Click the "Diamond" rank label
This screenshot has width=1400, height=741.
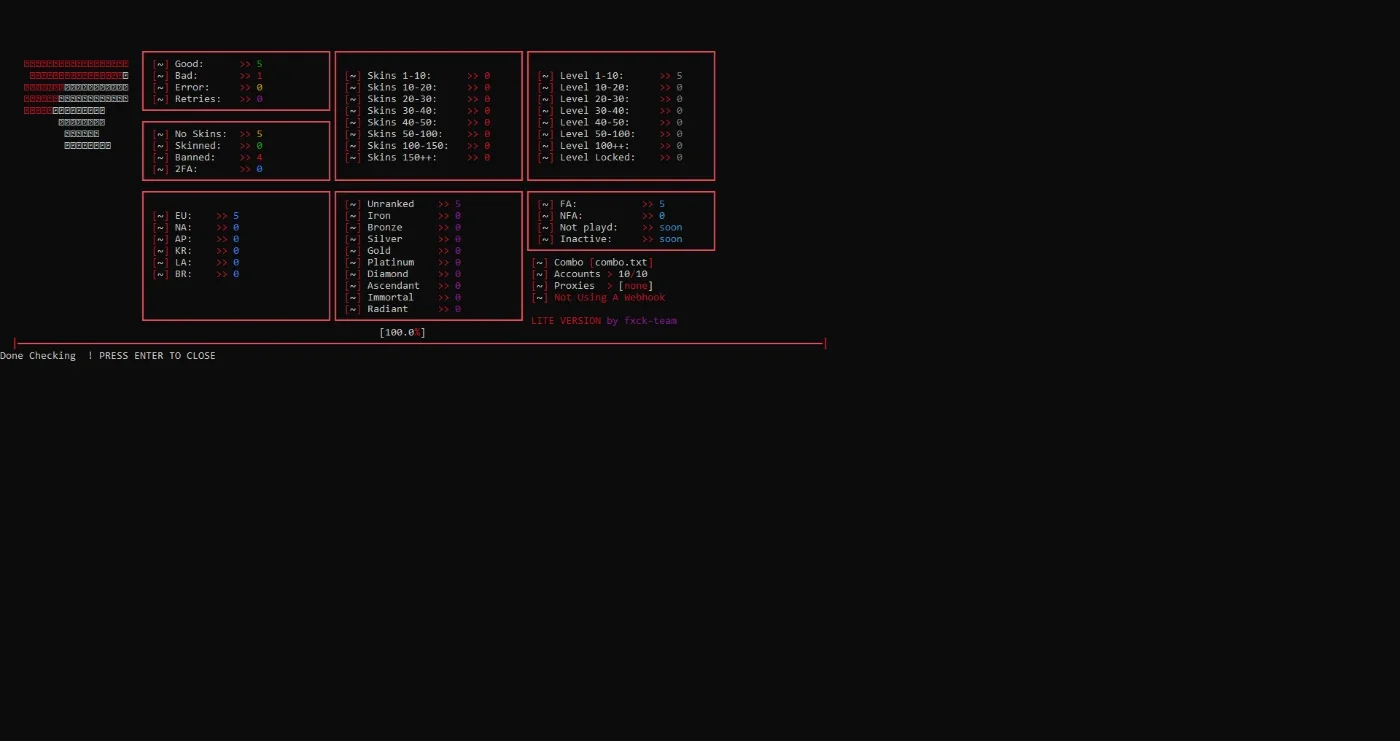pyautogui.click(x=388, y=274)
